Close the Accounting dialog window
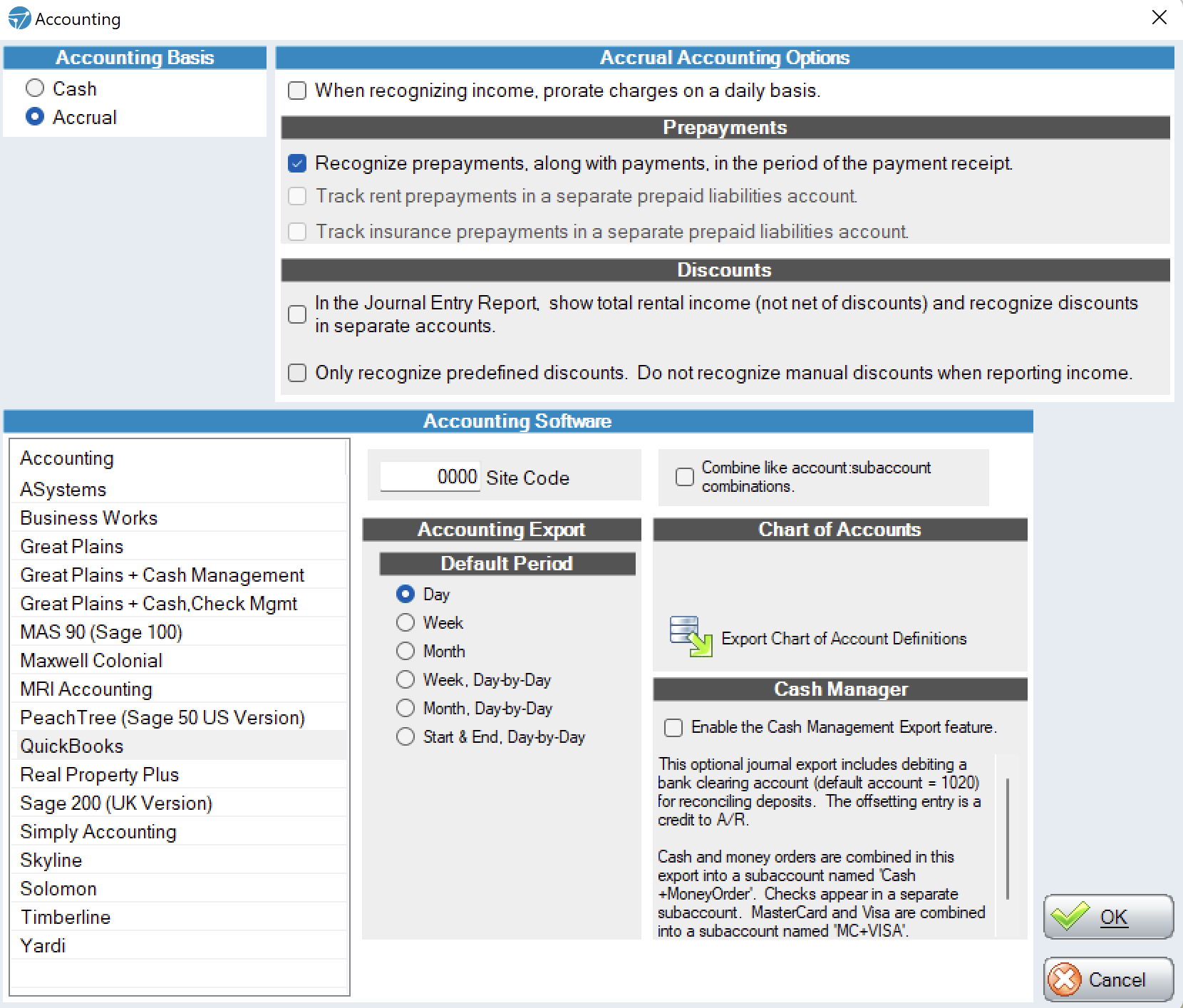This screenshot has width=1183, height=1008. pos(1159,18)
